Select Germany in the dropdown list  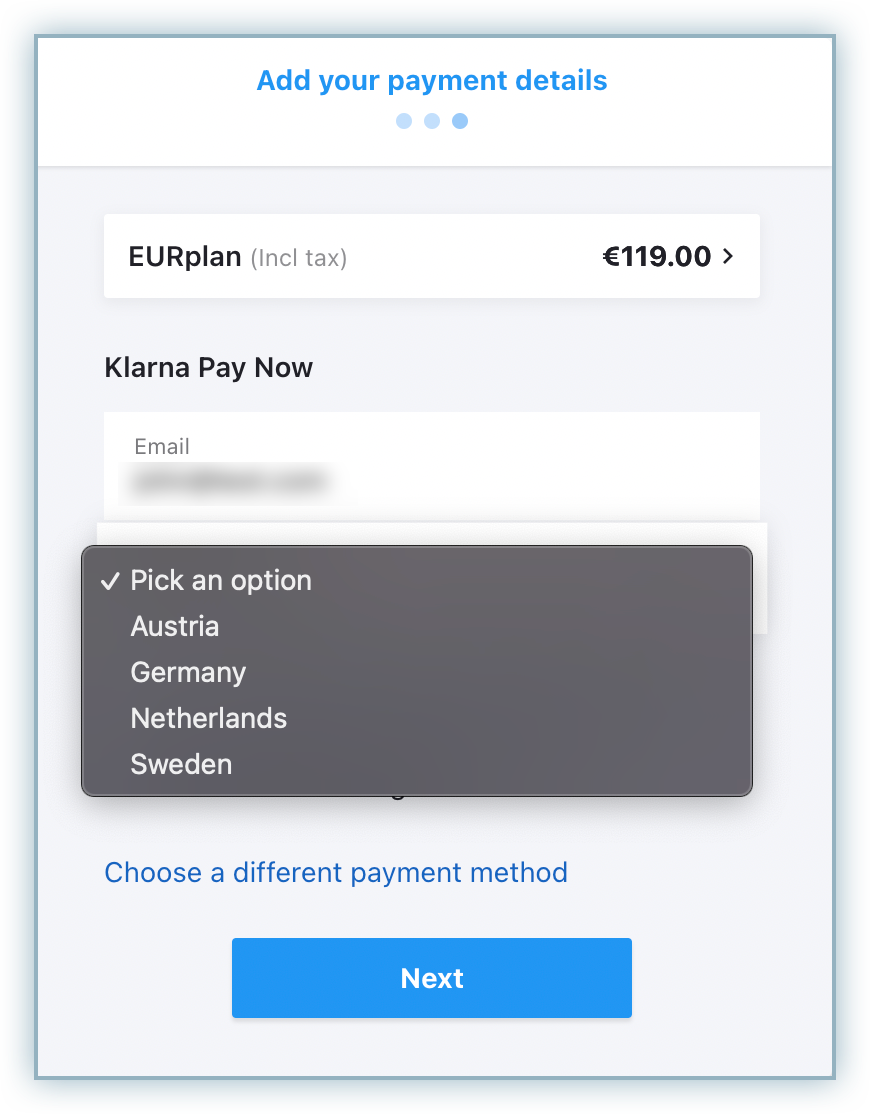coord(188,673)
